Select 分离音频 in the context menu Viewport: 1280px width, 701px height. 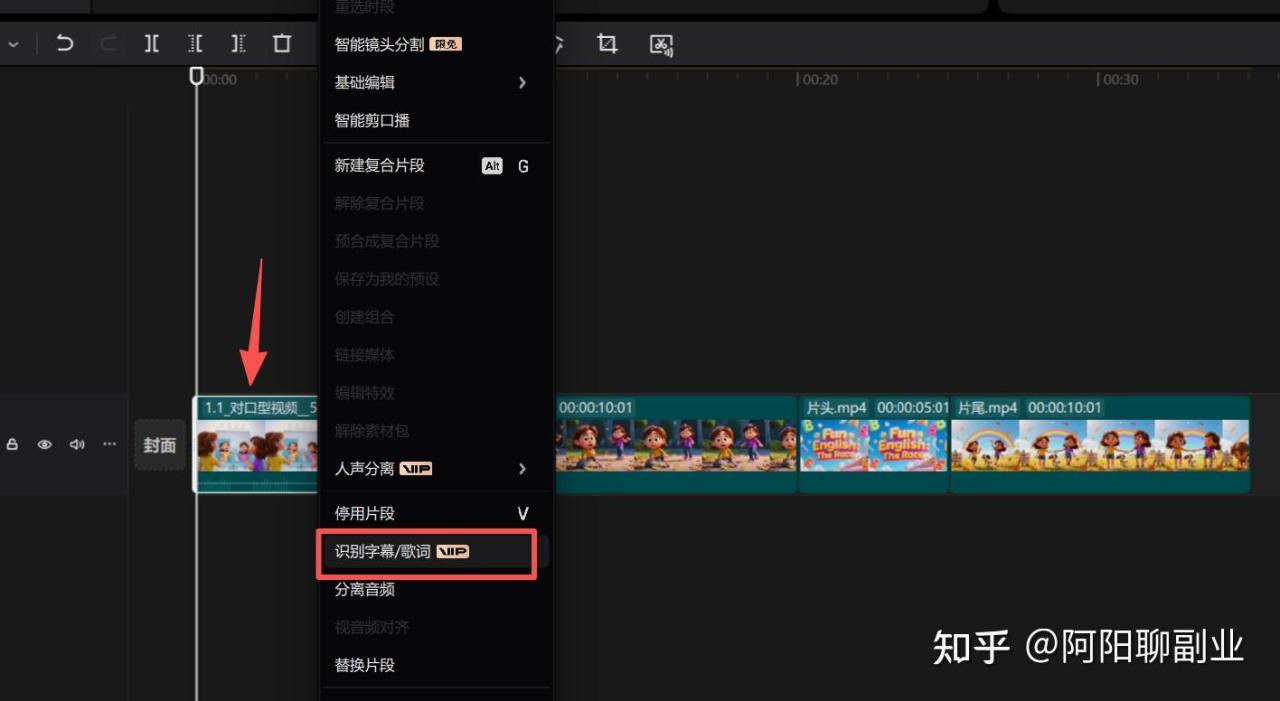pos(365,590)
